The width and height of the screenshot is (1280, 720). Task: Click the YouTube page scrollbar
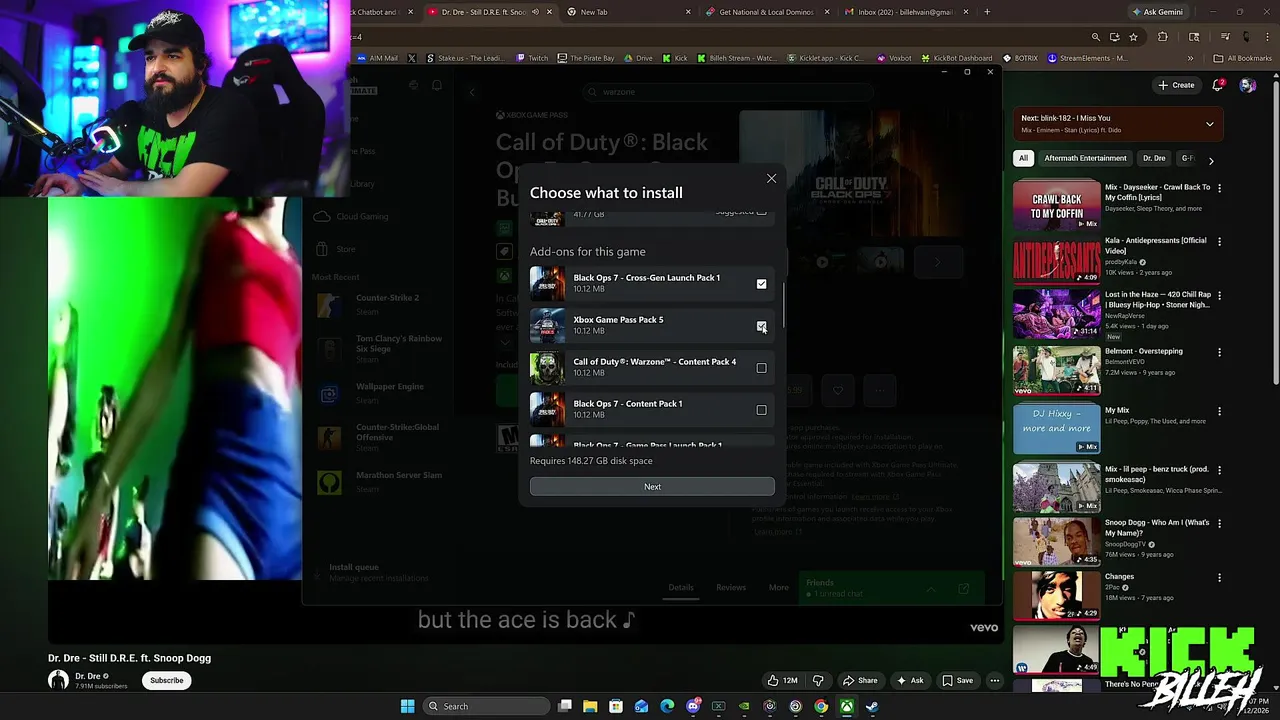coord(1275,230)
